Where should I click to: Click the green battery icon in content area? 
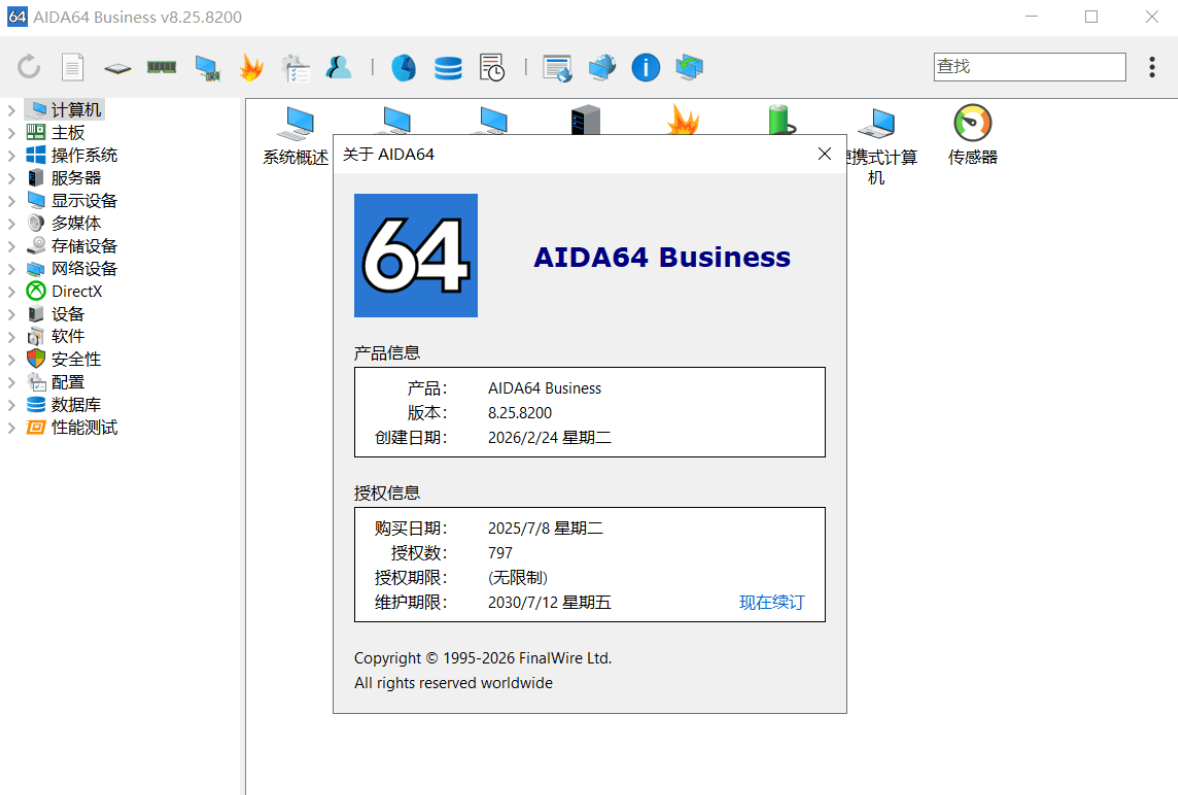click(780, 120)
